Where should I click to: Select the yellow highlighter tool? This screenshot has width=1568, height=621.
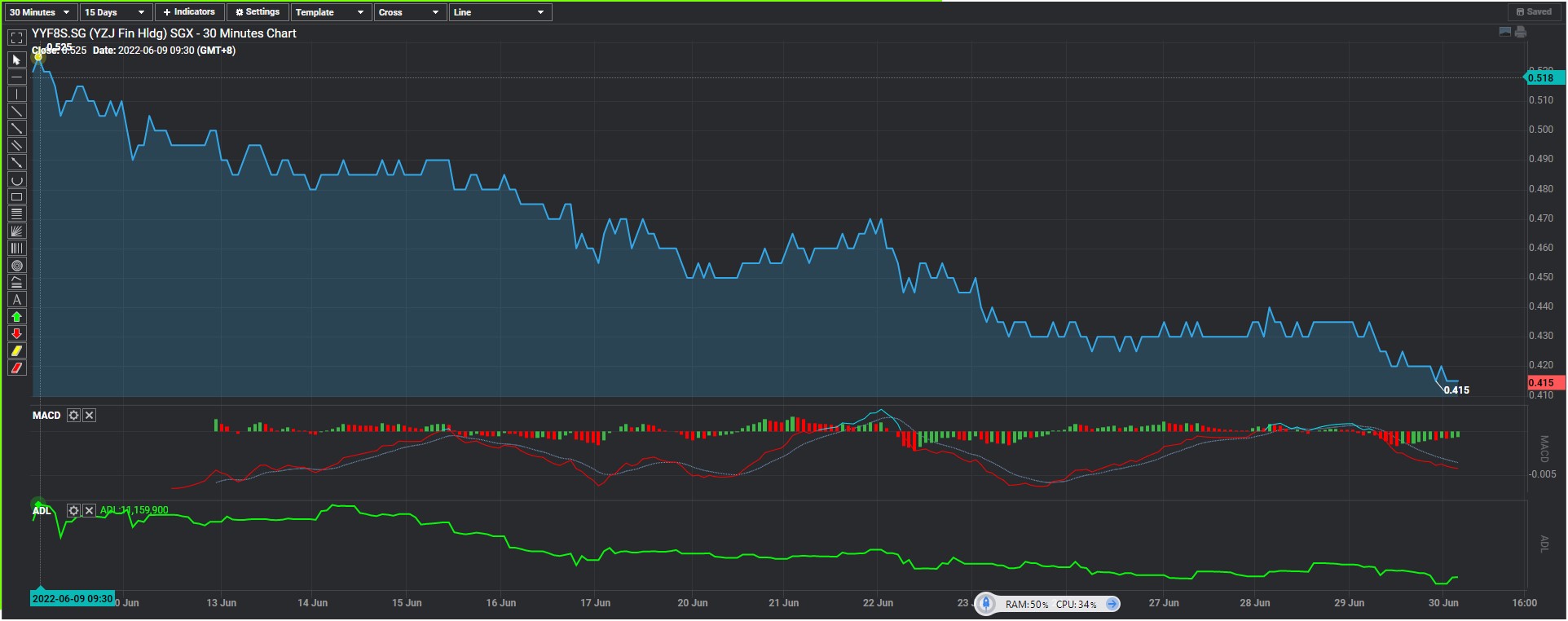[x=16, y=351]
